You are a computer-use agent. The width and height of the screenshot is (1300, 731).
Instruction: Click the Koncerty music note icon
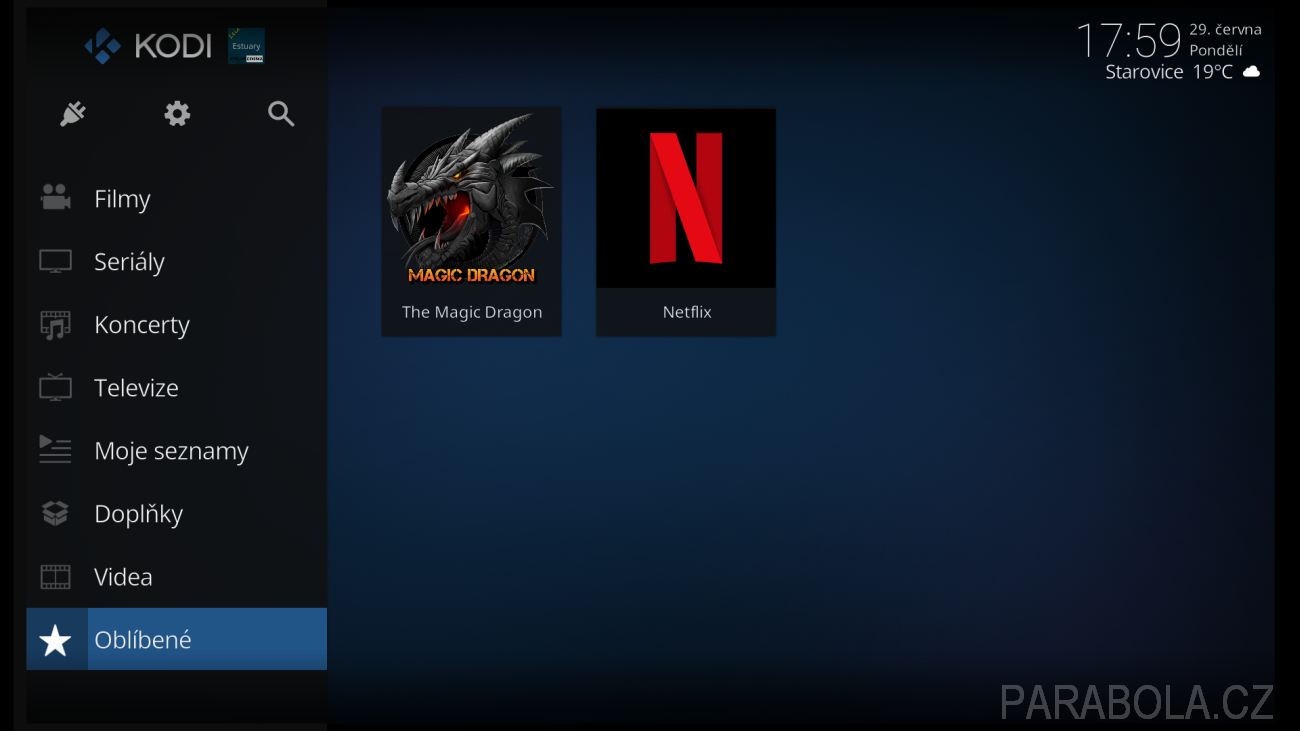(x=55, y=325)
